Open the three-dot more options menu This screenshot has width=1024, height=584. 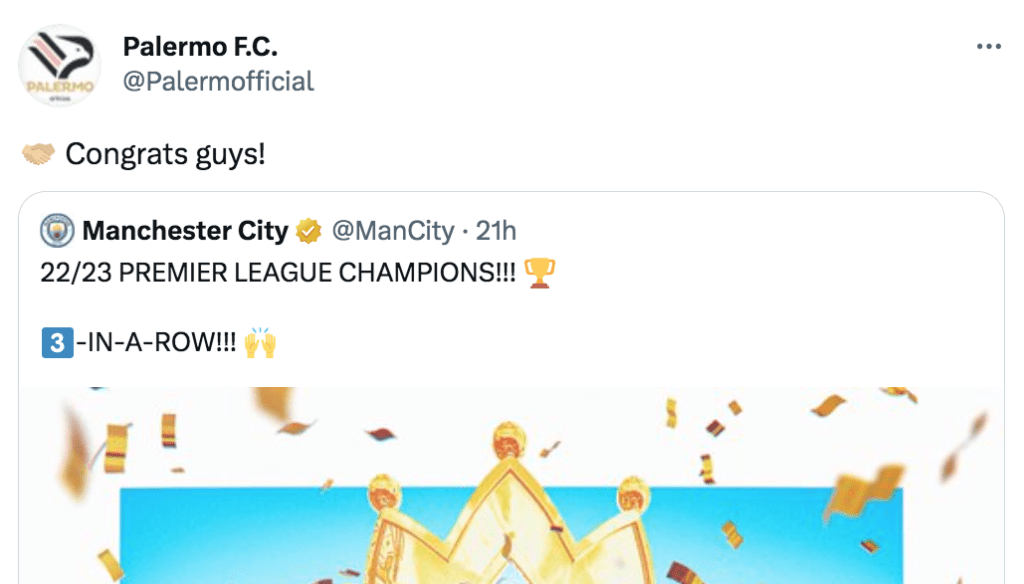tap(988, 47)
